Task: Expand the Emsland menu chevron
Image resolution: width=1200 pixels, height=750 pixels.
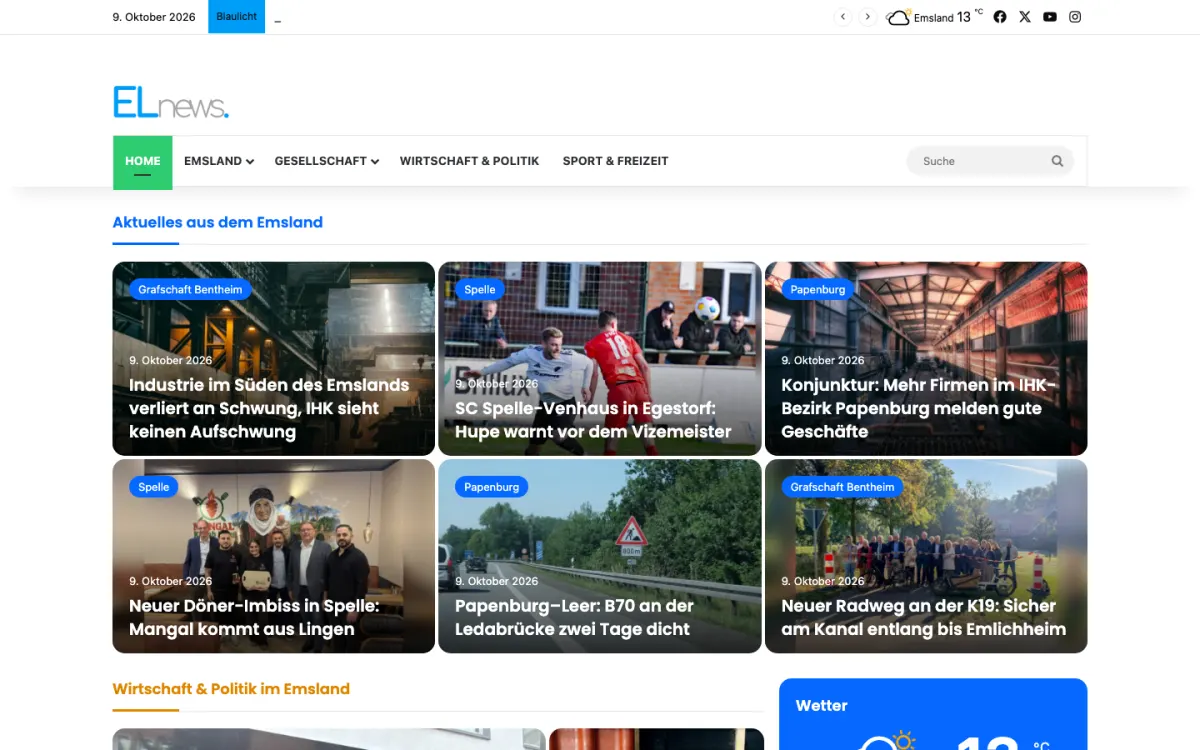Action: pos(250,162)
